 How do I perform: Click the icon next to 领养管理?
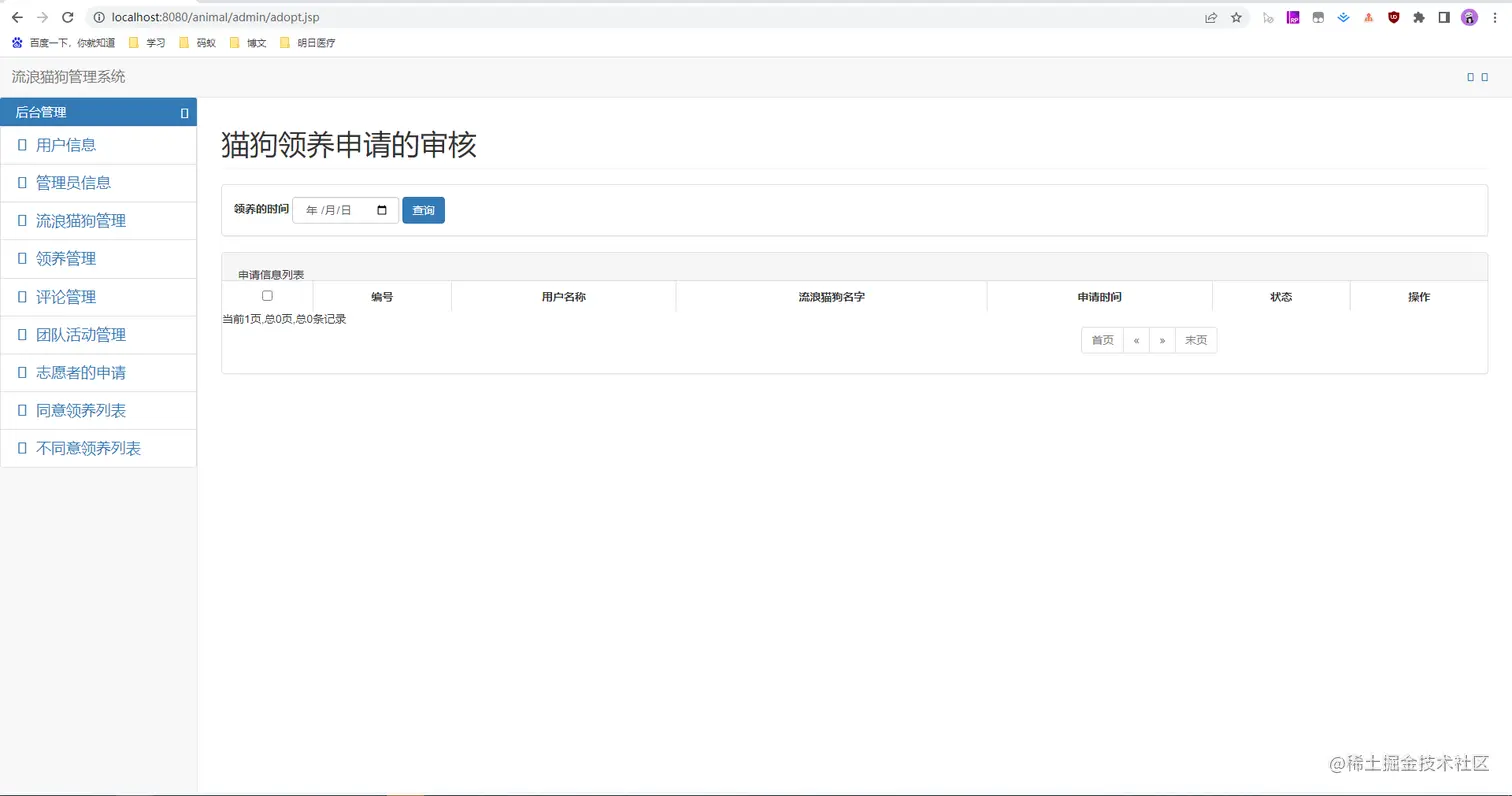point(22,258)
